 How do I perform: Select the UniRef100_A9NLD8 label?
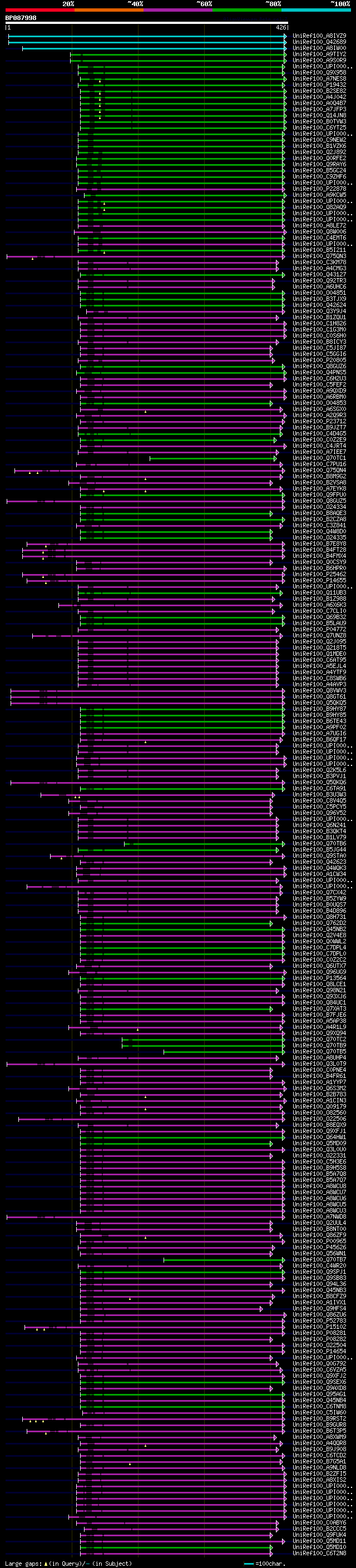click(x=319, y=1467)
